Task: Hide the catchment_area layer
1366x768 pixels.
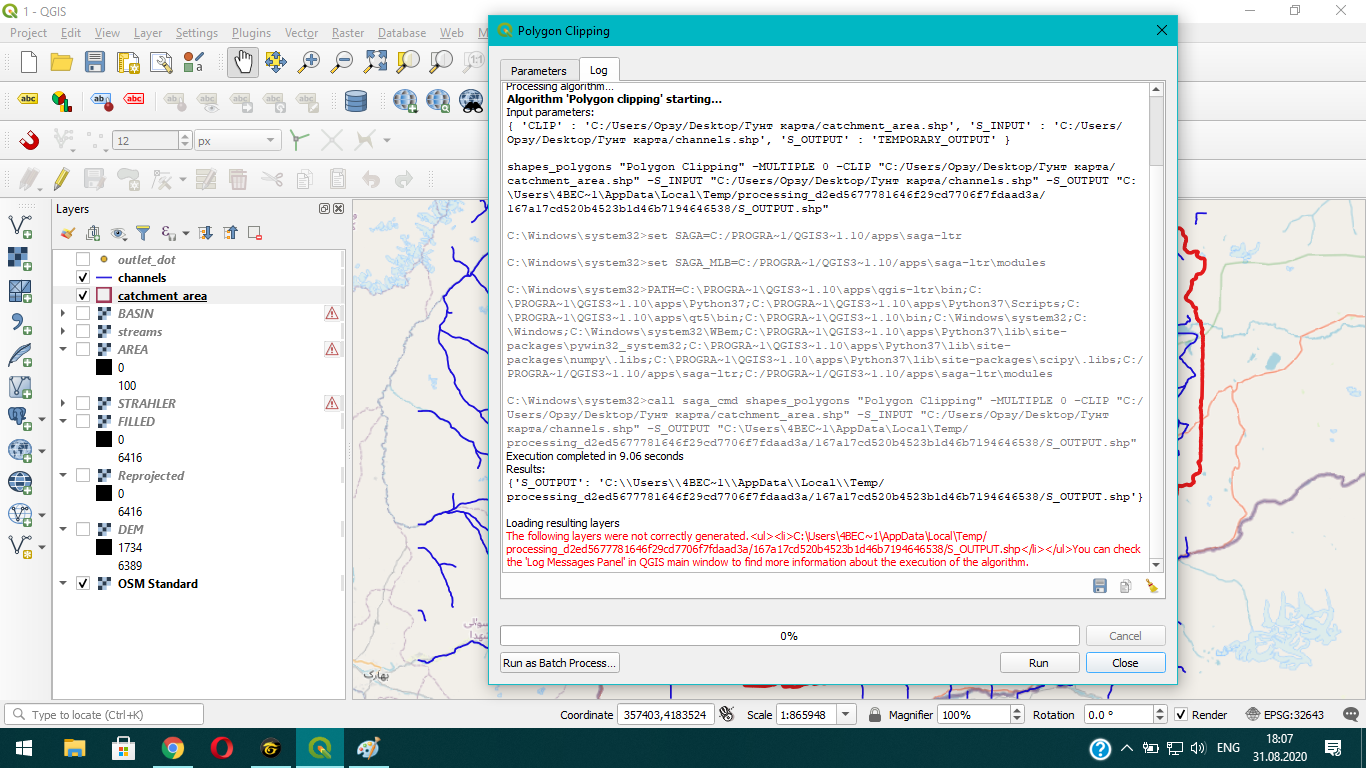Action: click(83, 296)
